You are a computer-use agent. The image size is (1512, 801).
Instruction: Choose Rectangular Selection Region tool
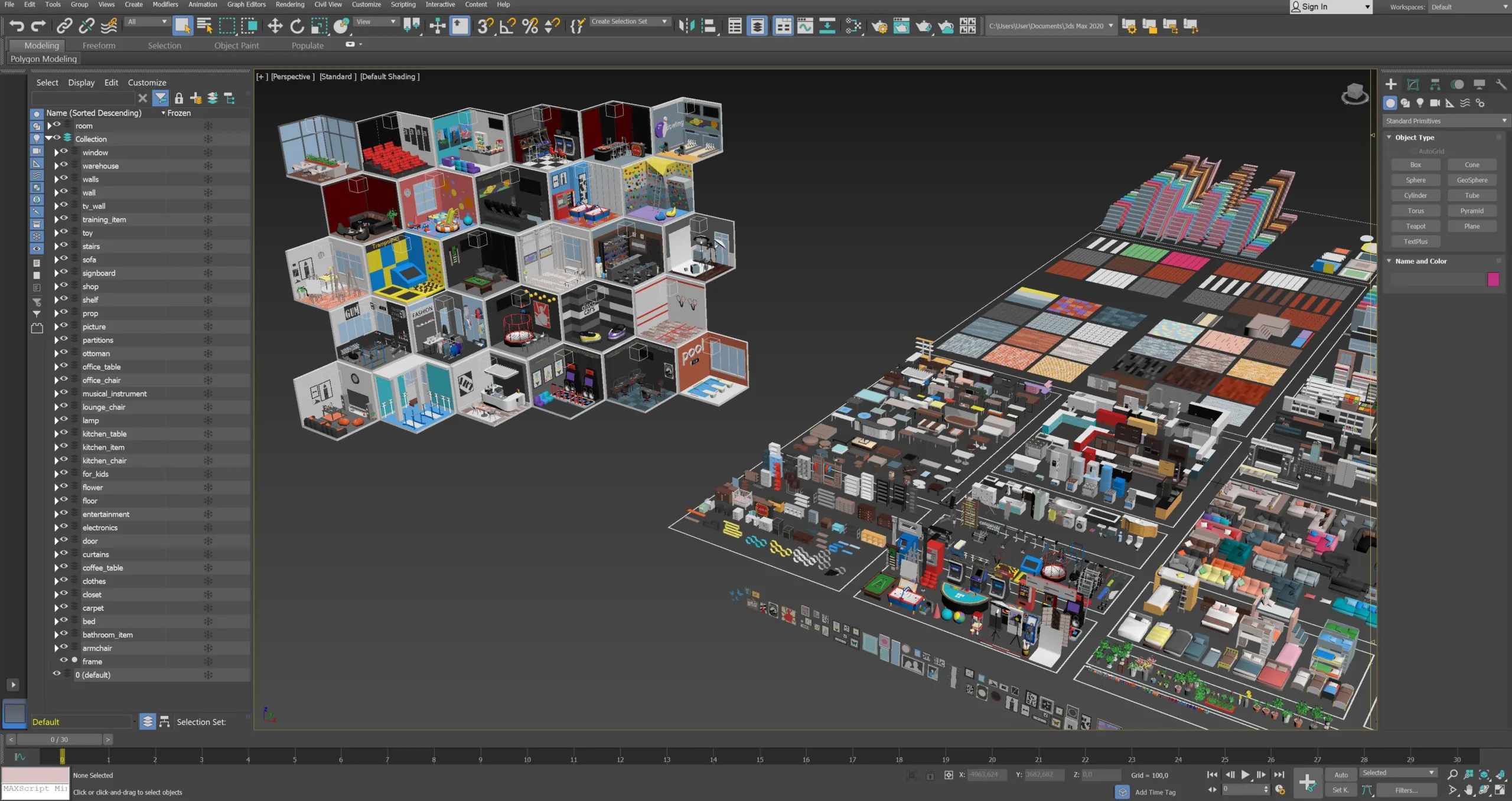(227, 25)
